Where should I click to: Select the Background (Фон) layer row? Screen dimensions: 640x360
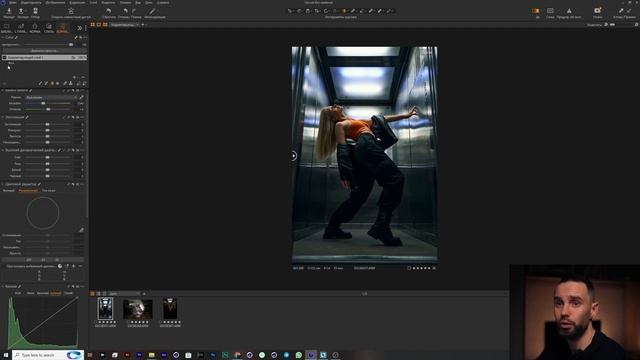click(x=44, y=63)
